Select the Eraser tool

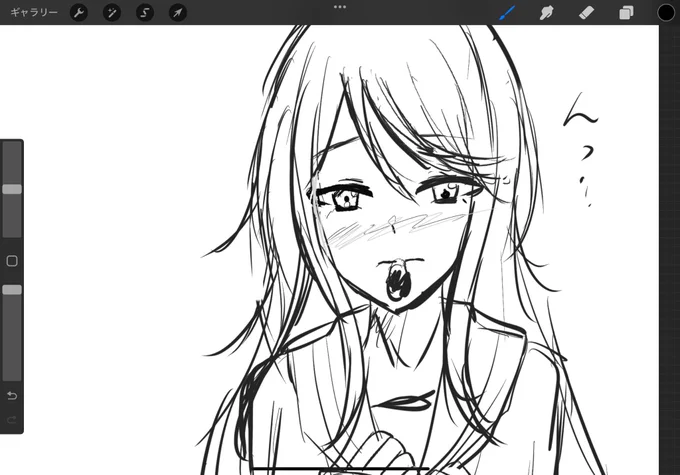tap(586, 13)
